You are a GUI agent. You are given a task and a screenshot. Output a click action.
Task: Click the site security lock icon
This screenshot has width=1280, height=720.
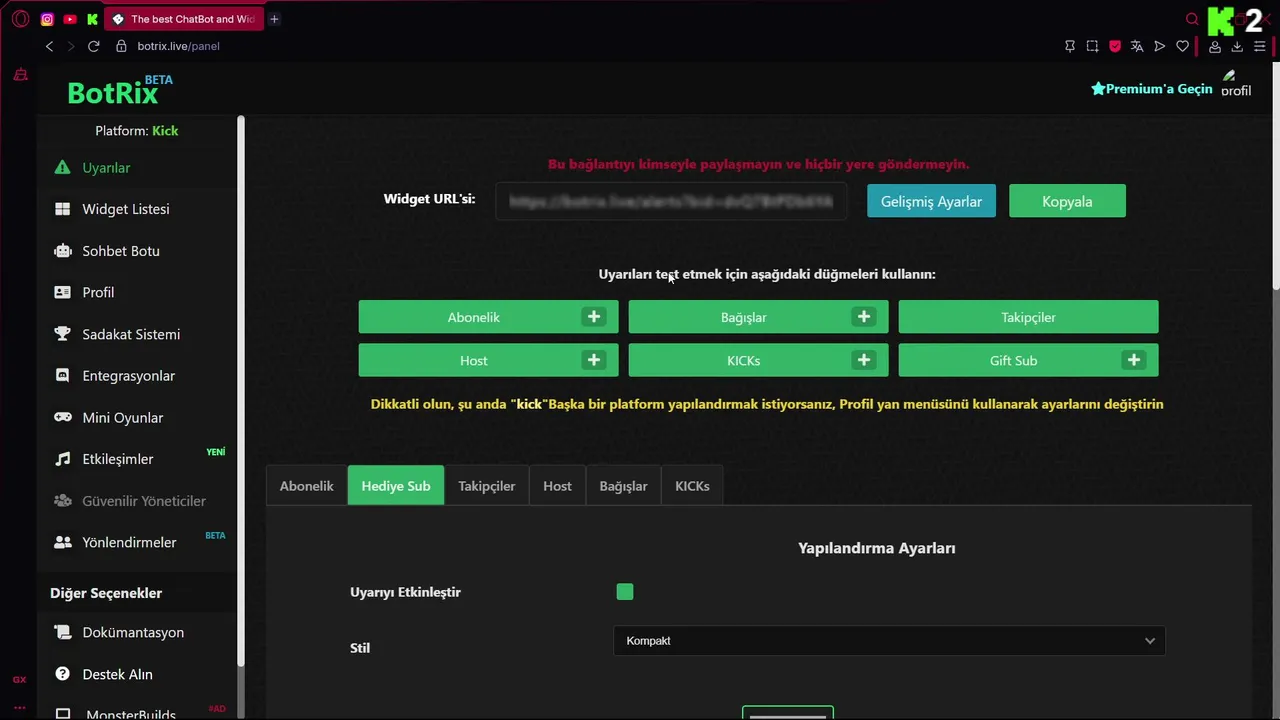(121, 46)
